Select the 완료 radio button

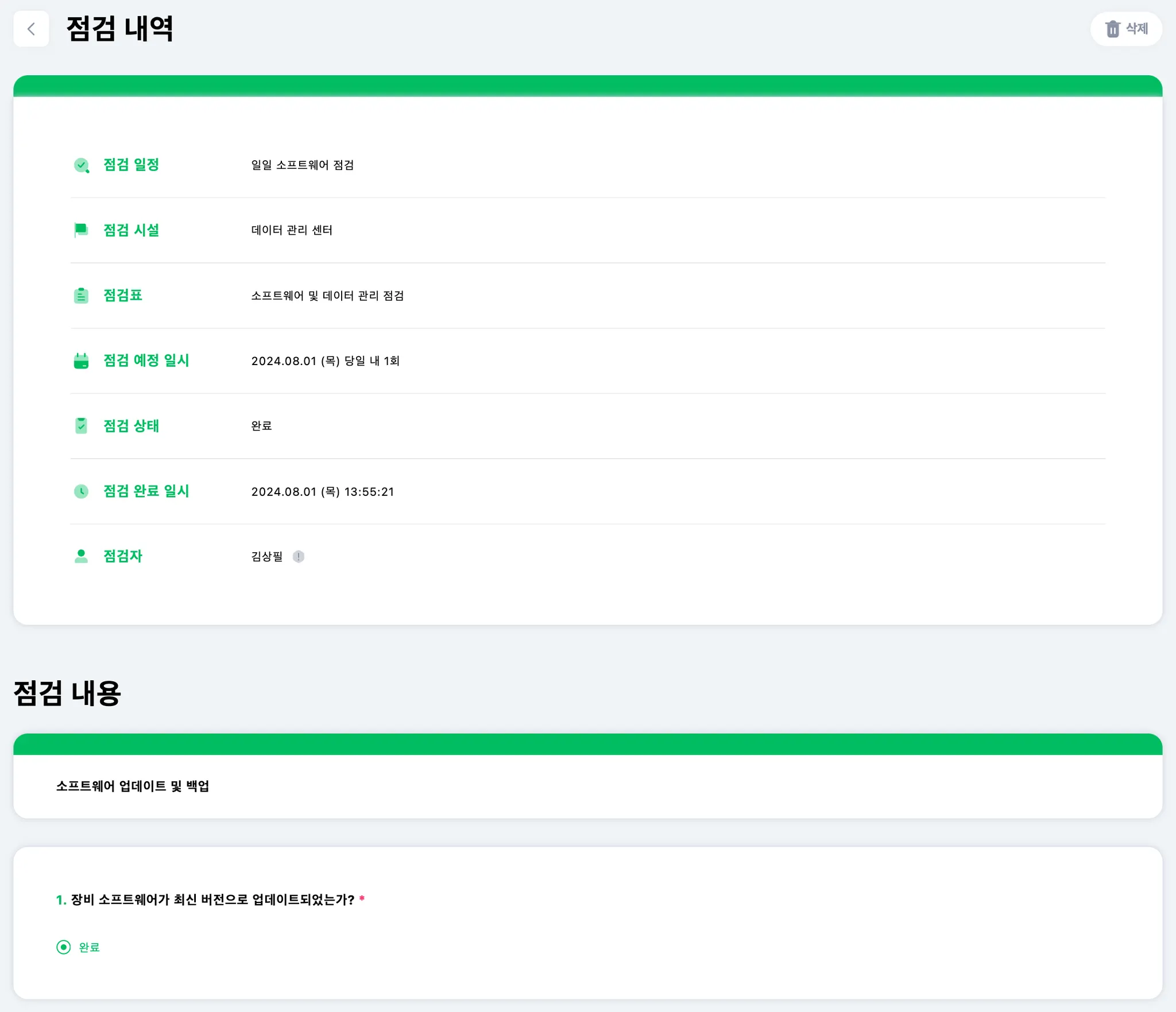[63, 947]
